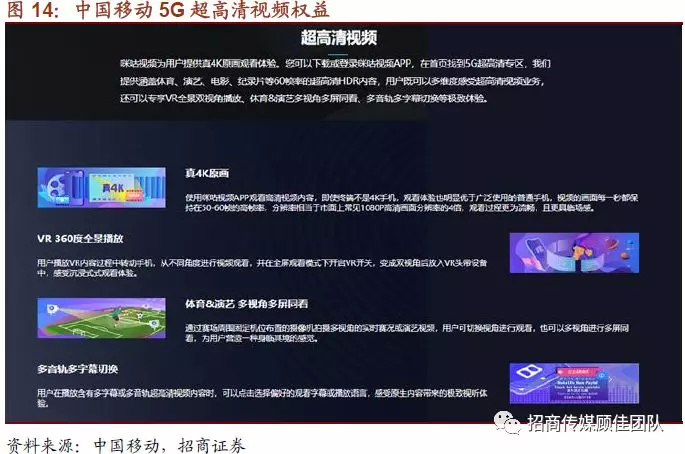Click the 超高清视频 page heading
Screen dimensions: 685x454
pos(339,38)
